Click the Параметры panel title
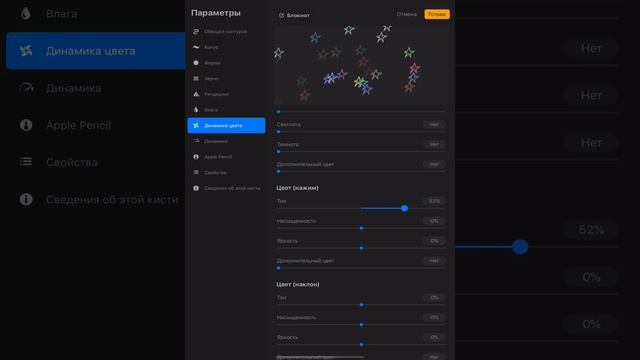Image resolution: width=640 pixels, height=360 pixels. click(x=216, y=13)
